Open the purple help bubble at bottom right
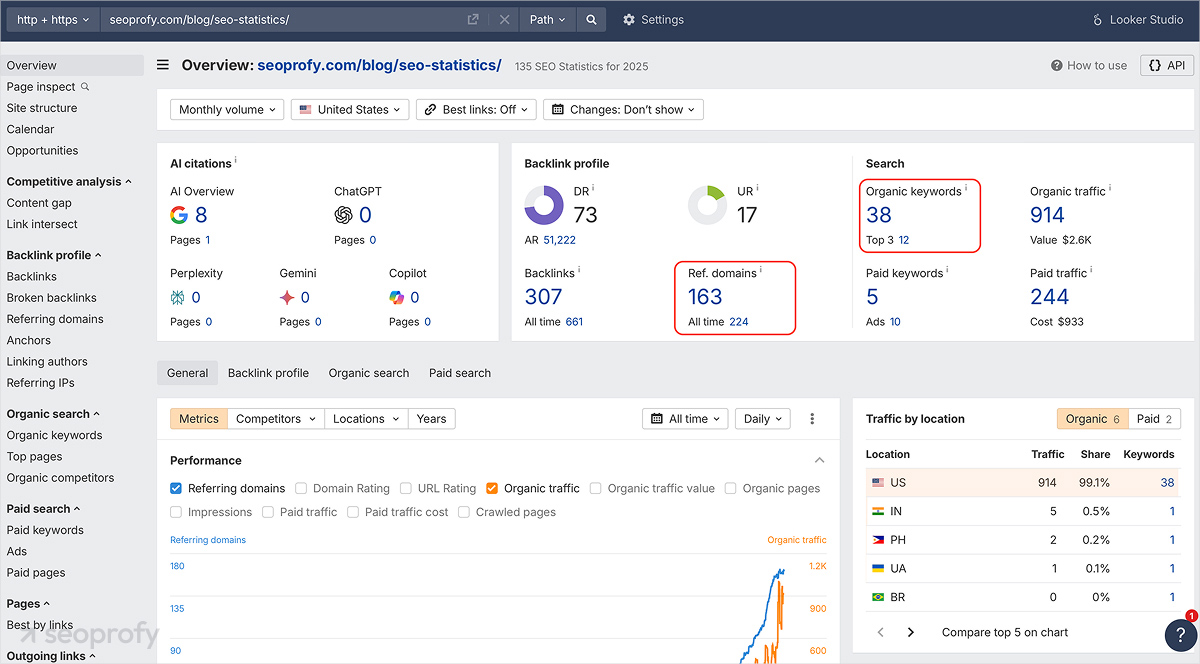Screen dimensions: 1200x664 click(1179, 635)
